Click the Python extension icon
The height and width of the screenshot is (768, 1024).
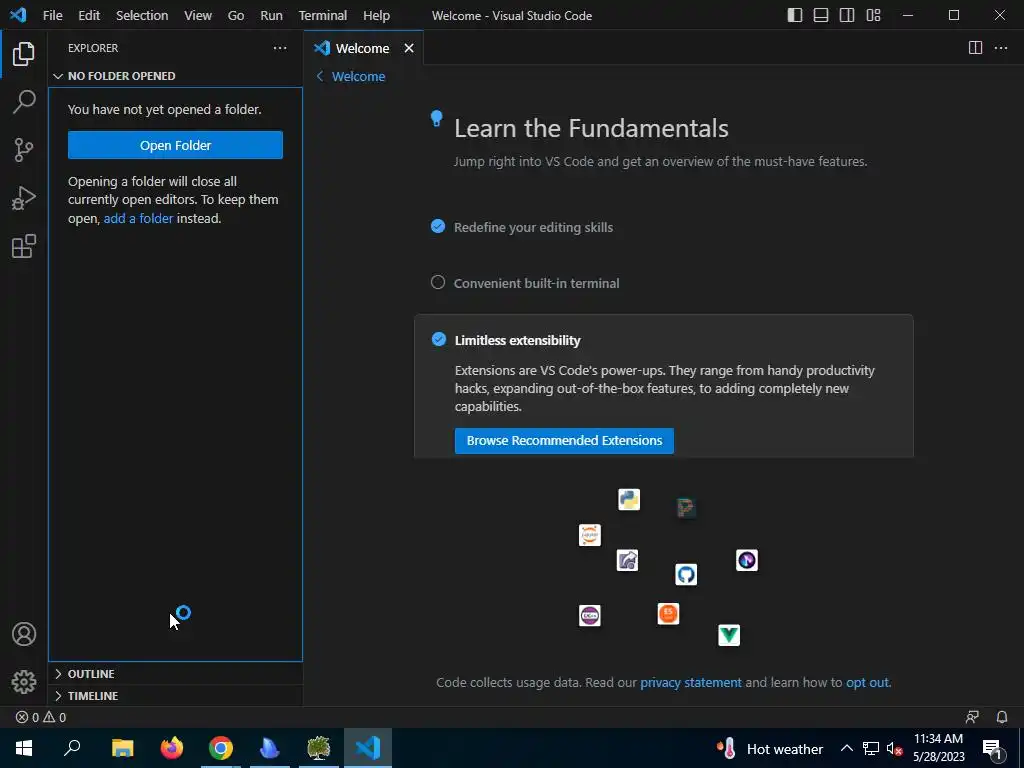coord(629,500)
